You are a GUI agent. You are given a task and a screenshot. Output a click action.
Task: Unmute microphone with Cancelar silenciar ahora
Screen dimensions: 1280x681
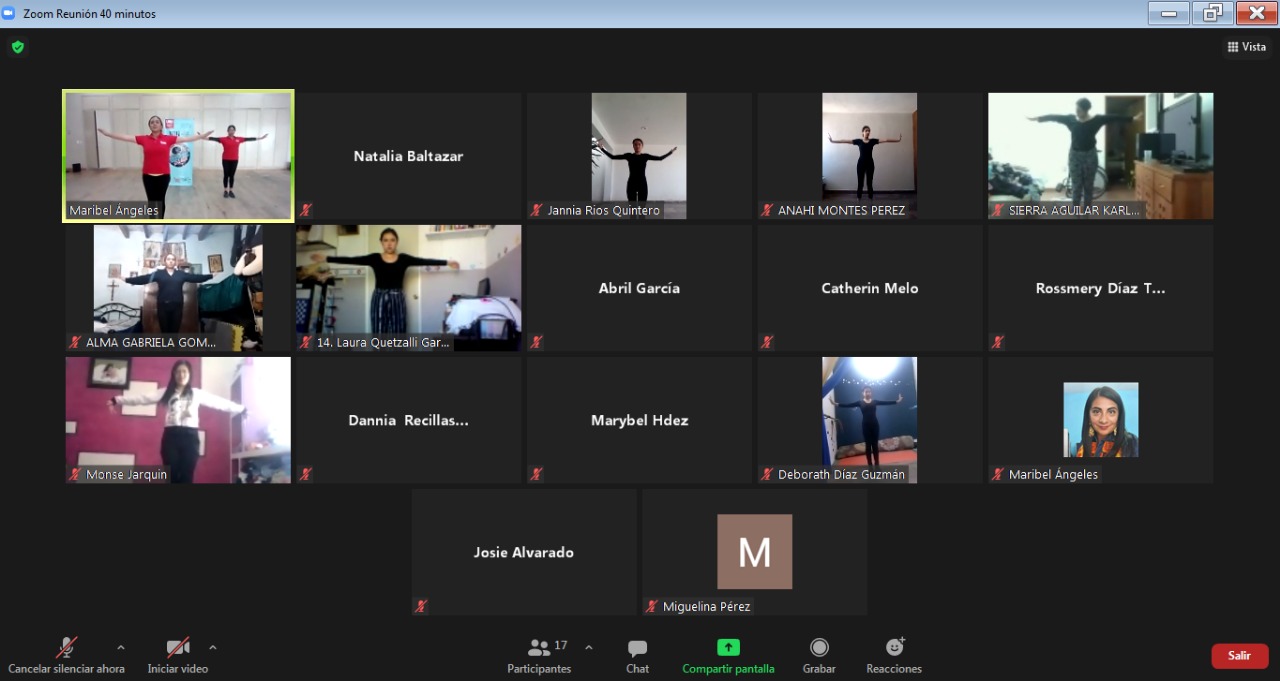pos(66,648)
